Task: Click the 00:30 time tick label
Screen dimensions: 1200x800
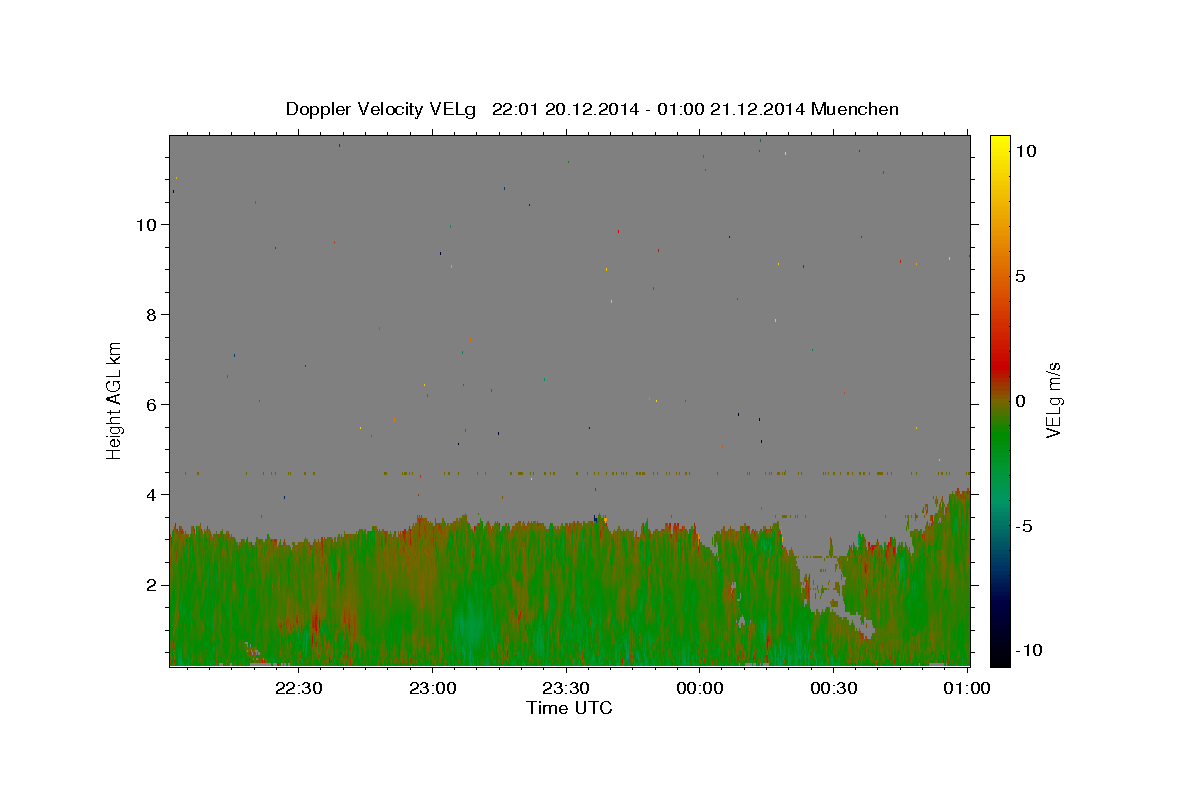Action: (x=834, y=688)
